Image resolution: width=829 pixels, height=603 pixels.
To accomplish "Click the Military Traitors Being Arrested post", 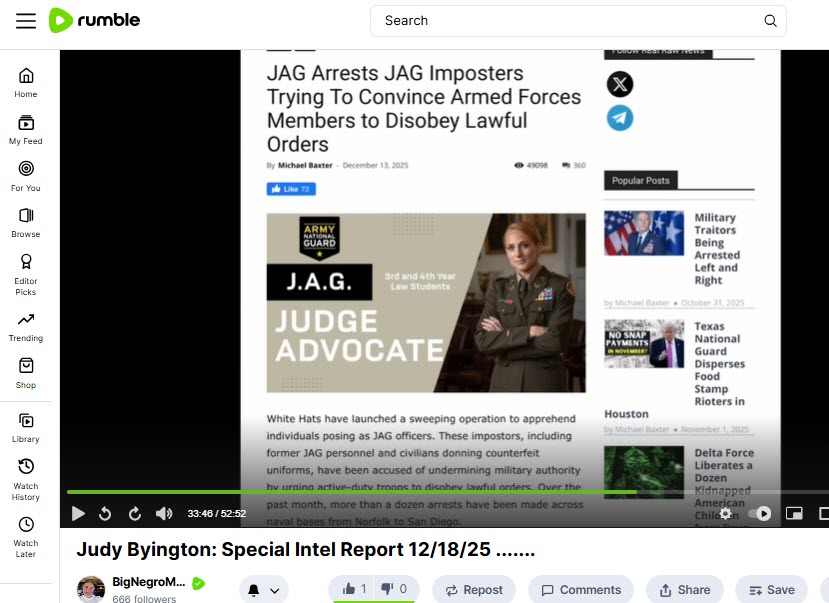I will tap(717, 249).
